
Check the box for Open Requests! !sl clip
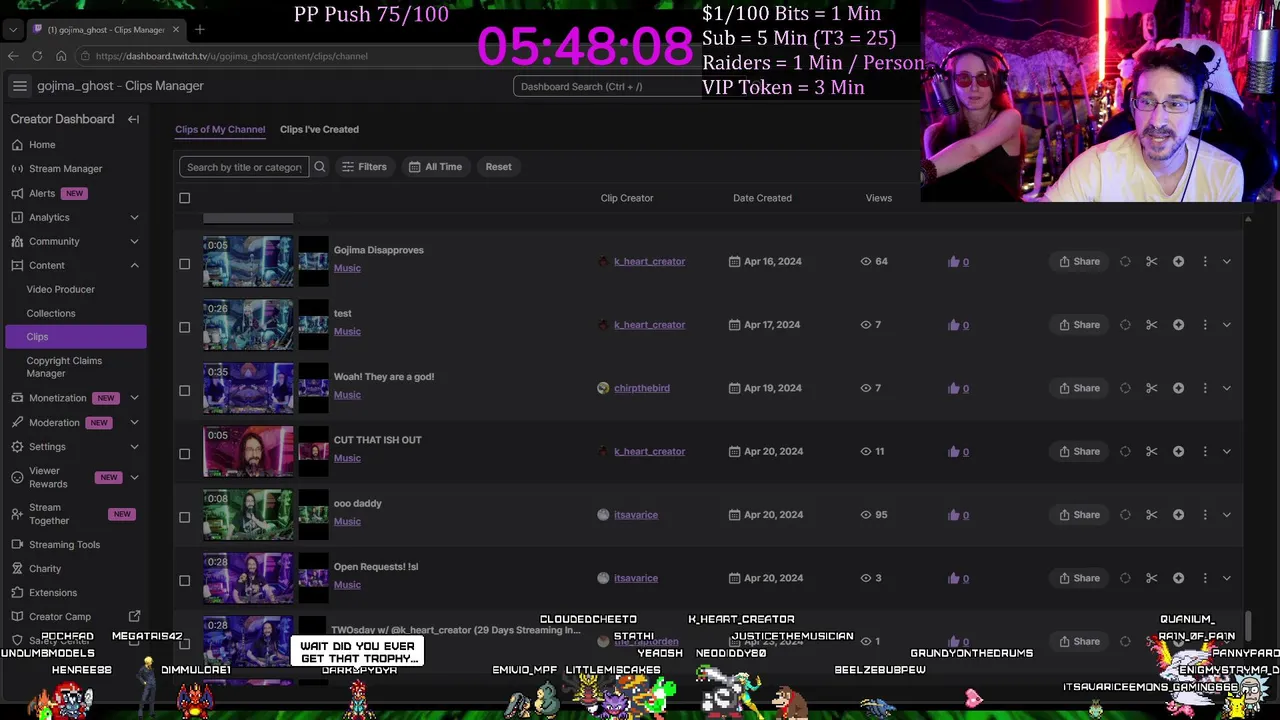coord(184,580)
